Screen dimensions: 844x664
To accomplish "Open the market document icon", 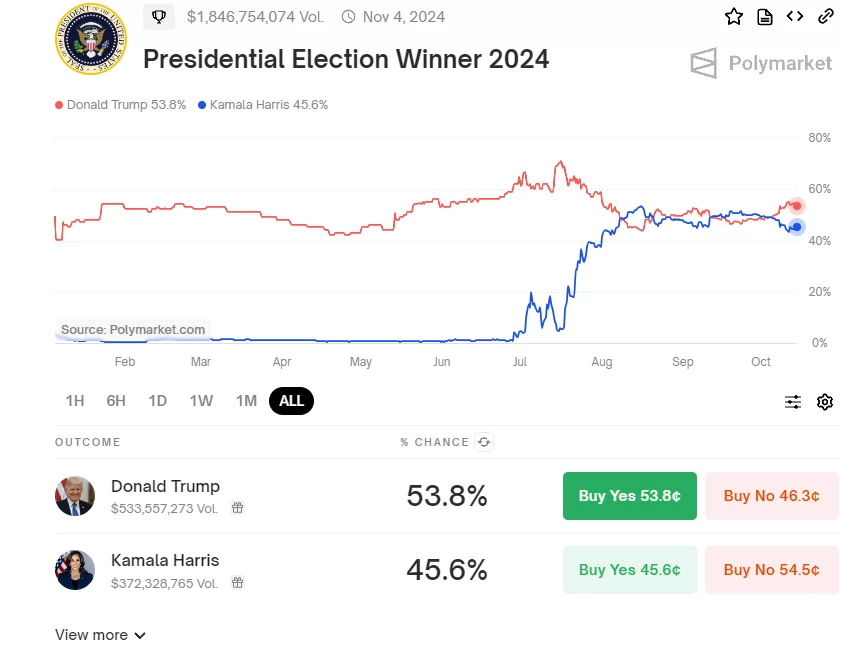I will 765,16.
